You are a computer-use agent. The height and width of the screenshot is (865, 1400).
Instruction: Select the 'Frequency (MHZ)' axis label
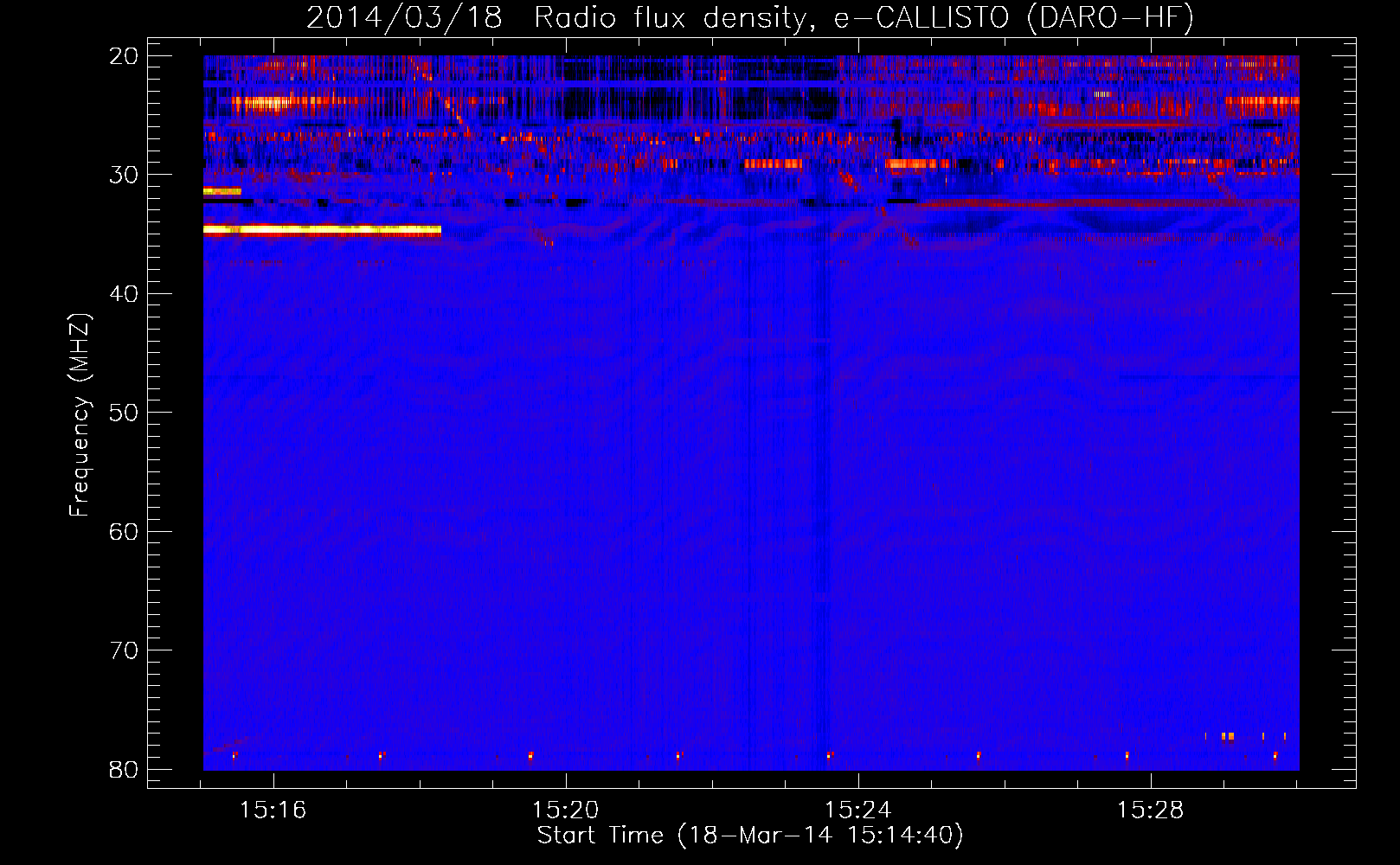(x=80, y=415)
